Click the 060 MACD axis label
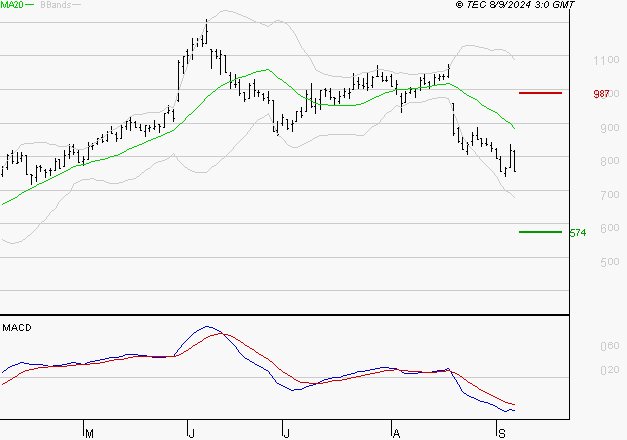The height and width of the screenshot is (440, 627). pos(610,346)
